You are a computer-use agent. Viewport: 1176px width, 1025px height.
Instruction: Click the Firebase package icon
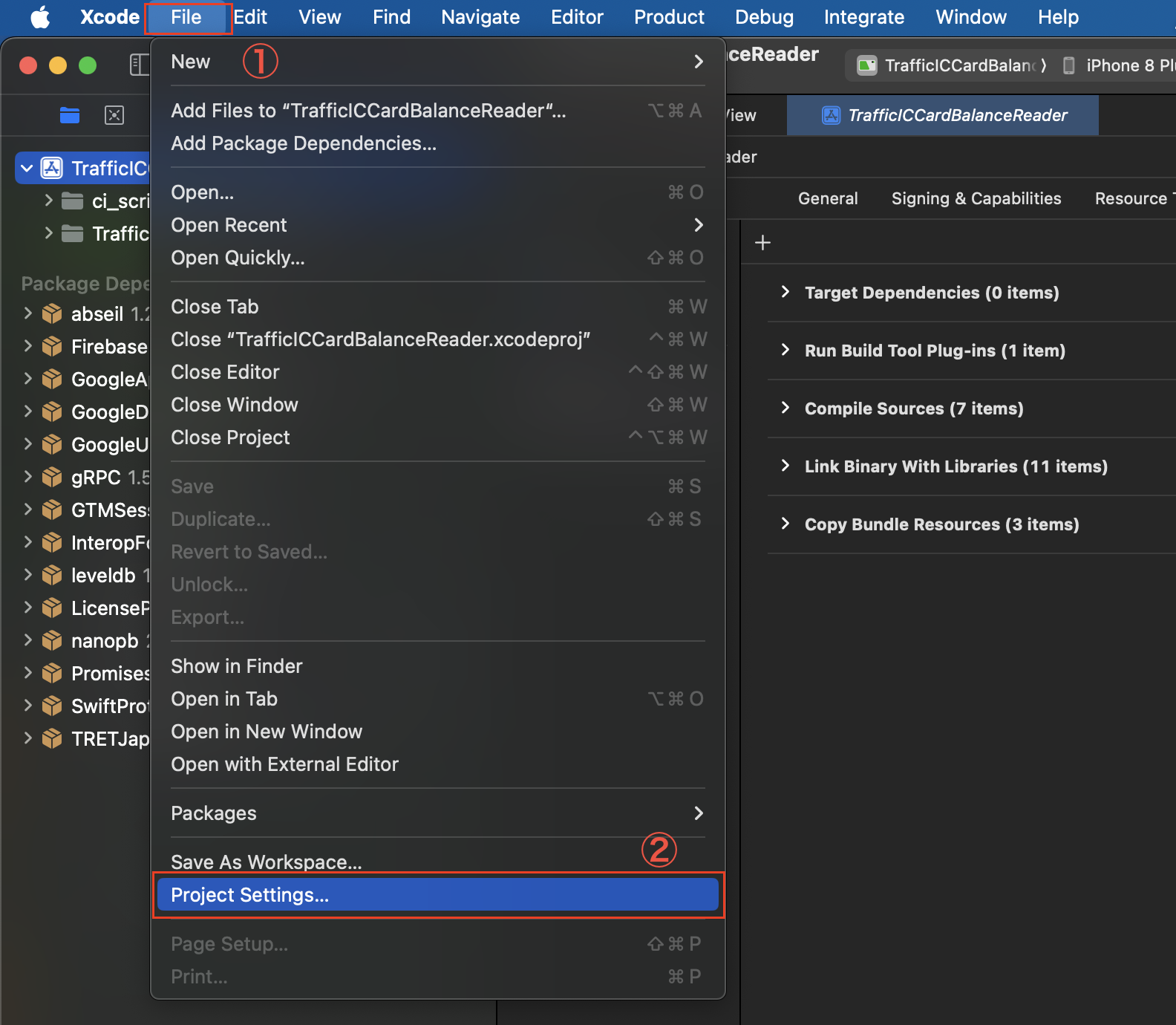pyautogui.click(x=52, y=347)
